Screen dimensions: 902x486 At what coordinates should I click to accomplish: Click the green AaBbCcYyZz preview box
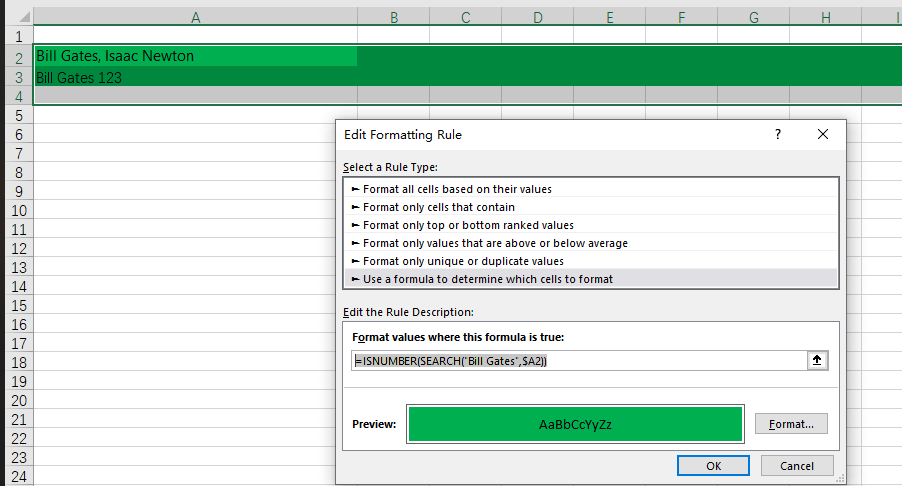click(575, 424)
